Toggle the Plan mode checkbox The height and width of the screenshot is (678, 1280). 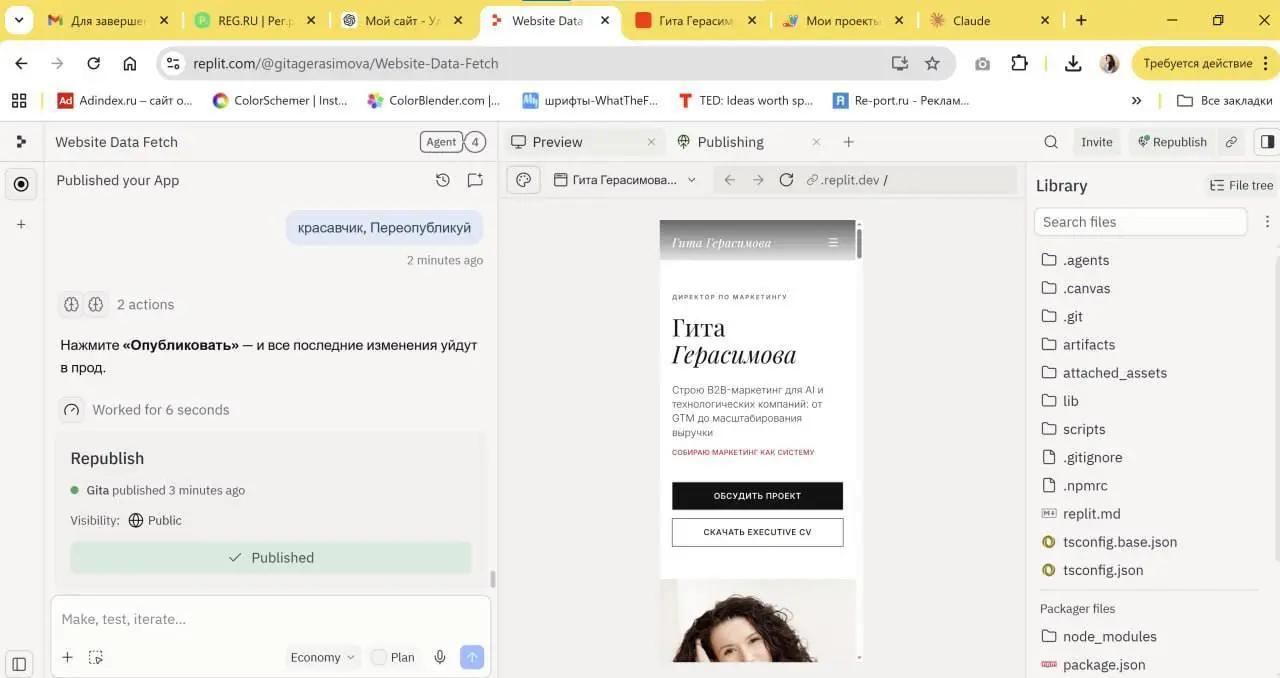tap(378, 657)
